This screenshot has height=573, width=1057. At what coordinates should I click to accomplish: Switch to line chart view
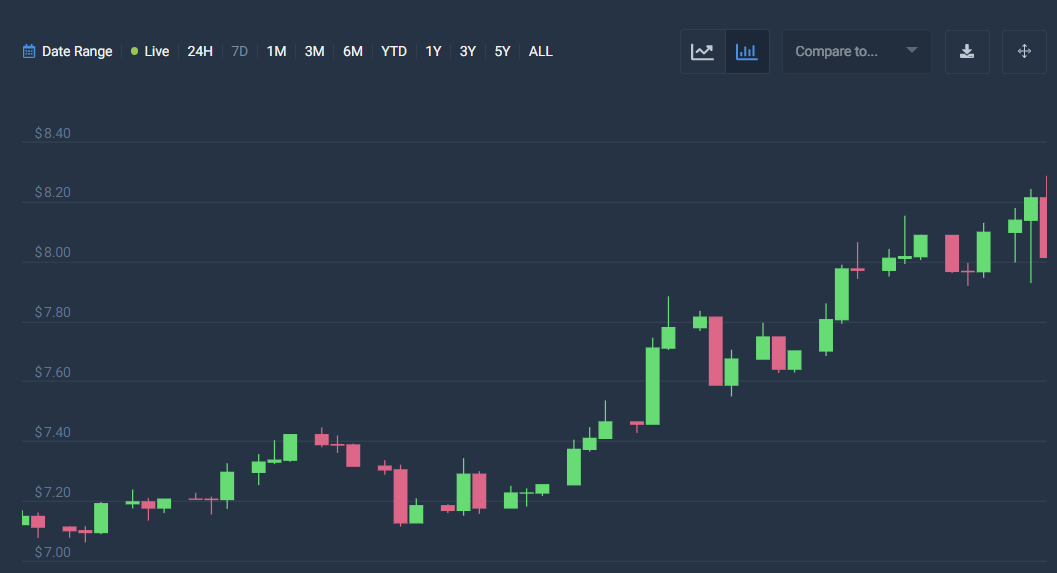point(702,52)
